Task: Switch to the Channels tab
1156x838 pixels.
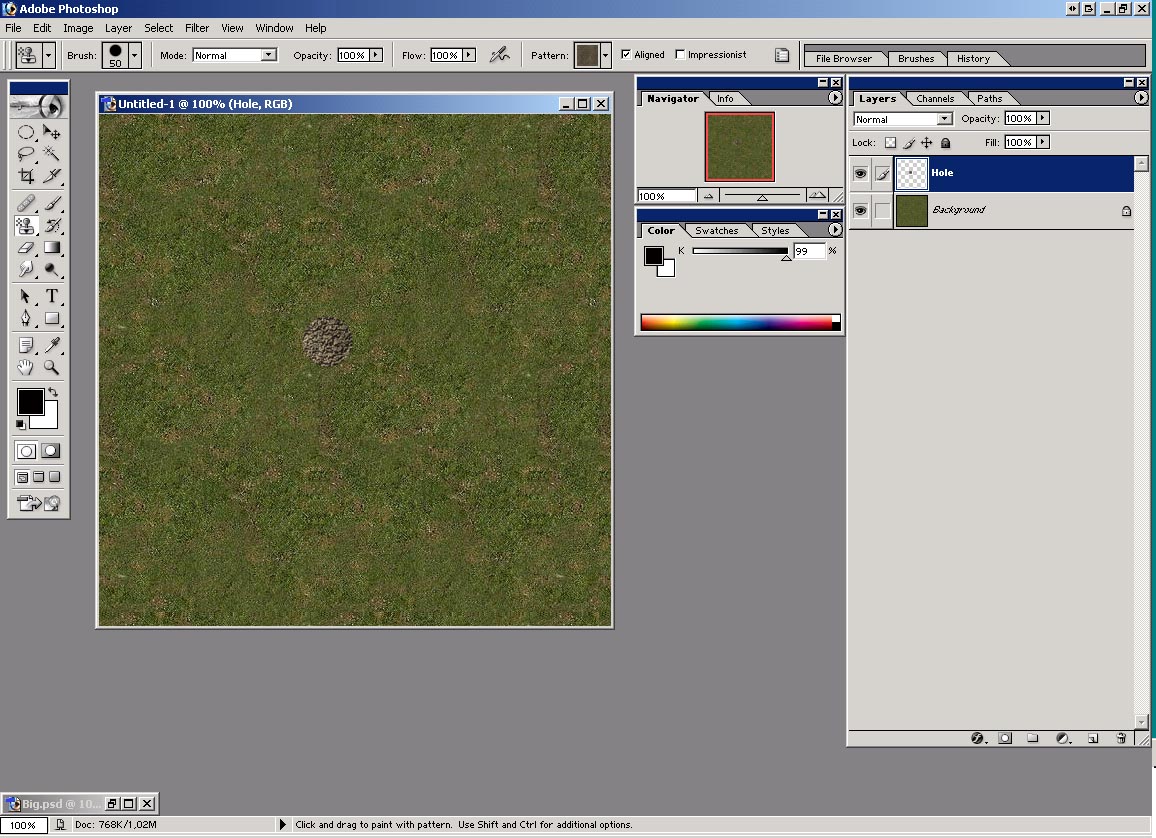Action: [935, 98]
